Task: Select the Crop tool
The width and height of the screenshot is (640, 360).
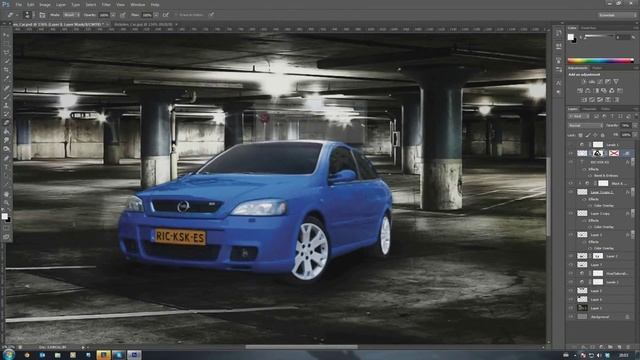Action: (6, 70)
